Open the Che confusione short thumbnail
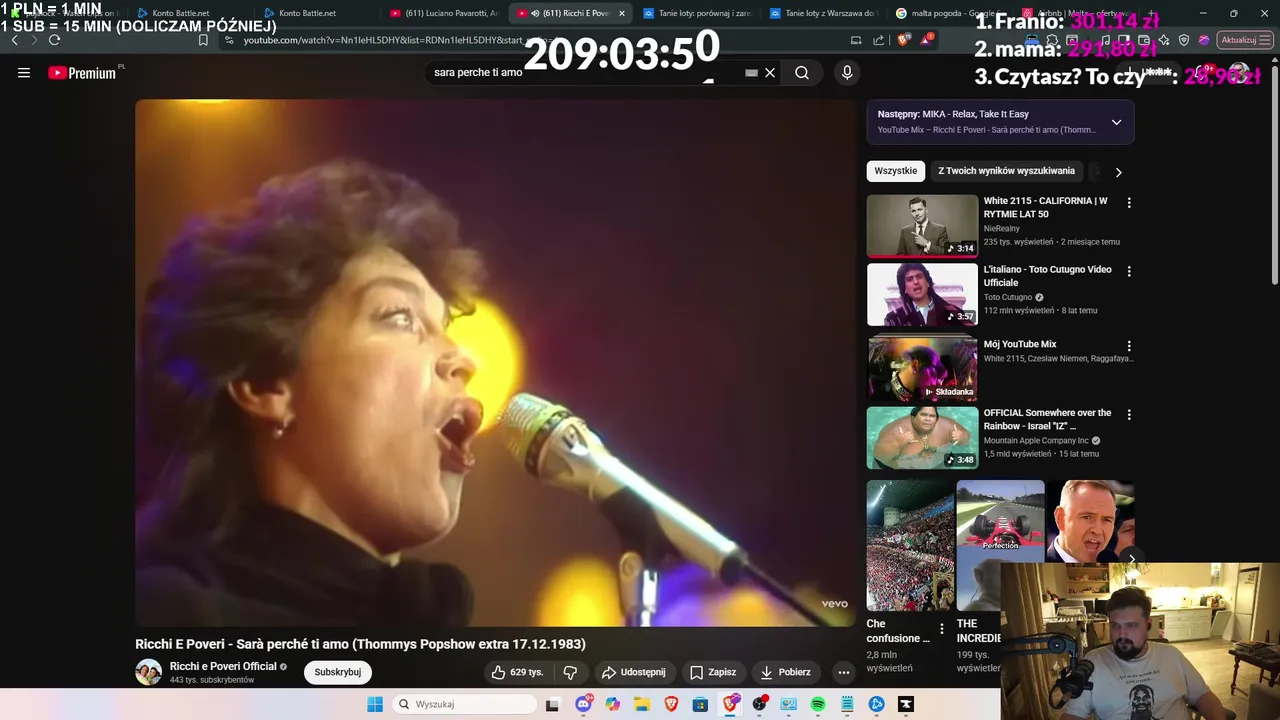 pos(910,546)
